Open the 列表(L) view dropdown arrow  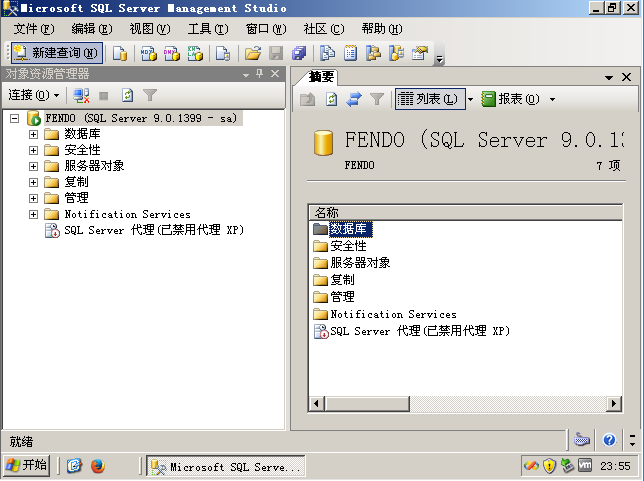click(x=471, y=99)
